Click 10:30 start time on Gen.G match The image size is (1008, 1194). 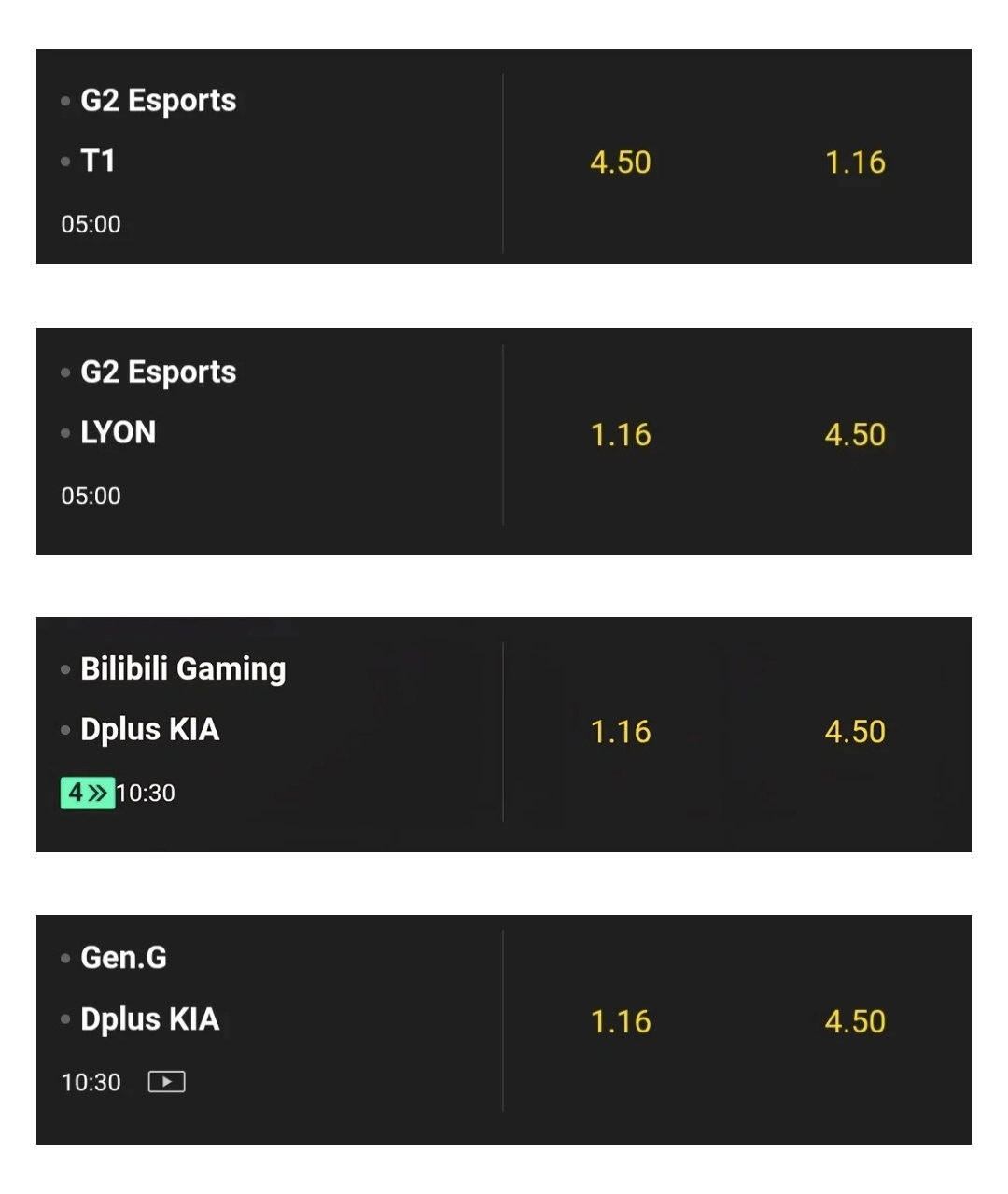91,1082
